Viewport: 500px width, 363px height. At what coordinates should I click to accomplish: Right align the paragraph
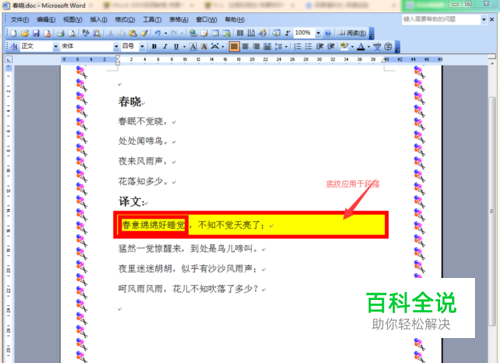point(256,46)
